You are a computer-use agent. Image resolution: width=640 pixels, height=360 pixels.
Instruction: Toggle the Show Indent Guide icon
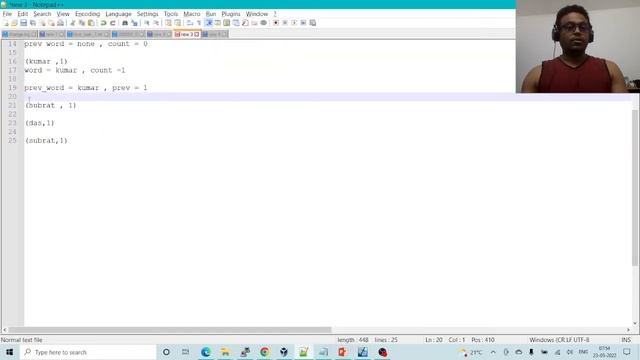208,23
